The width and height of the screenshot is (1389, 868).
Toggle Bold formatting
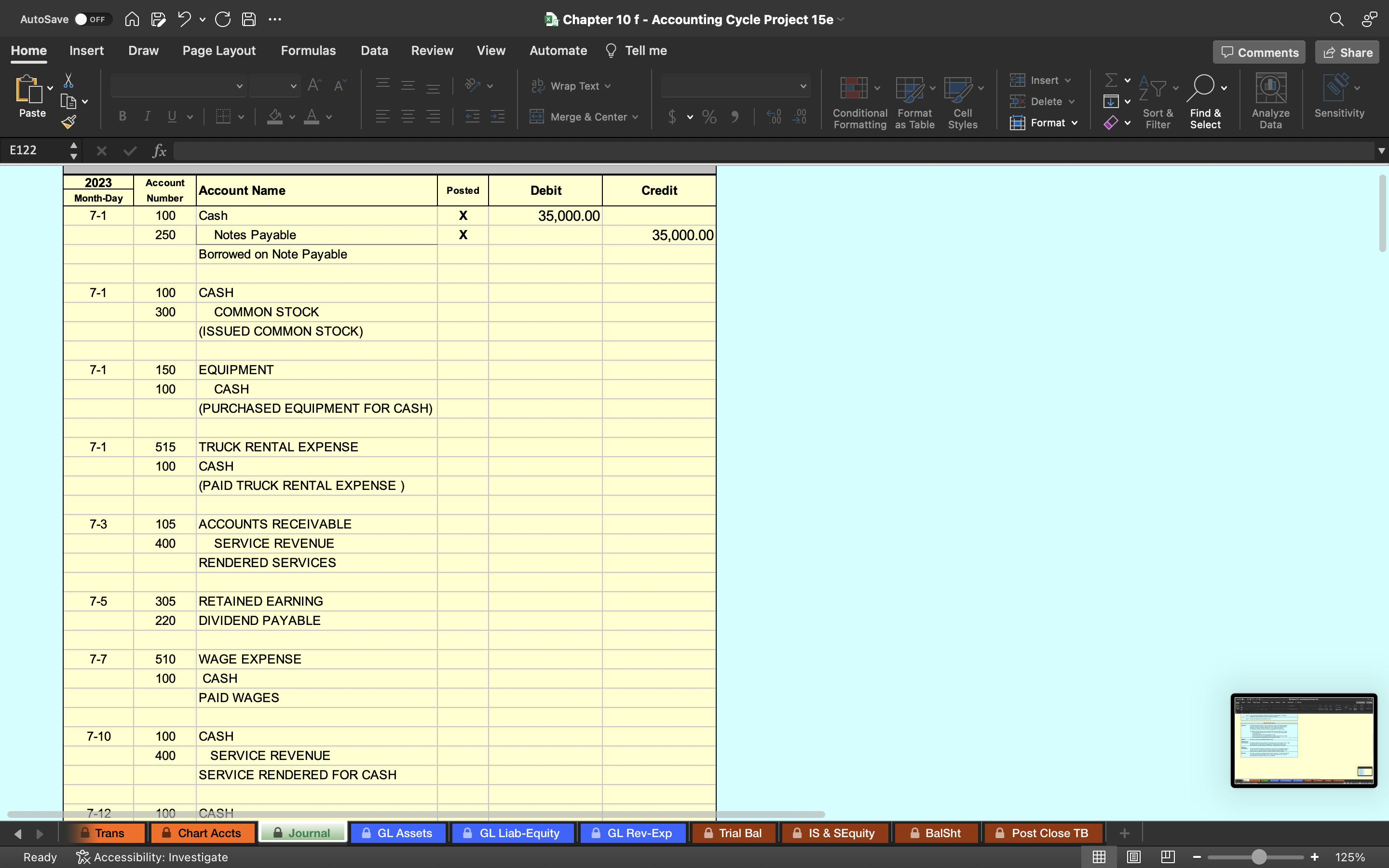(x=122, y=117)
